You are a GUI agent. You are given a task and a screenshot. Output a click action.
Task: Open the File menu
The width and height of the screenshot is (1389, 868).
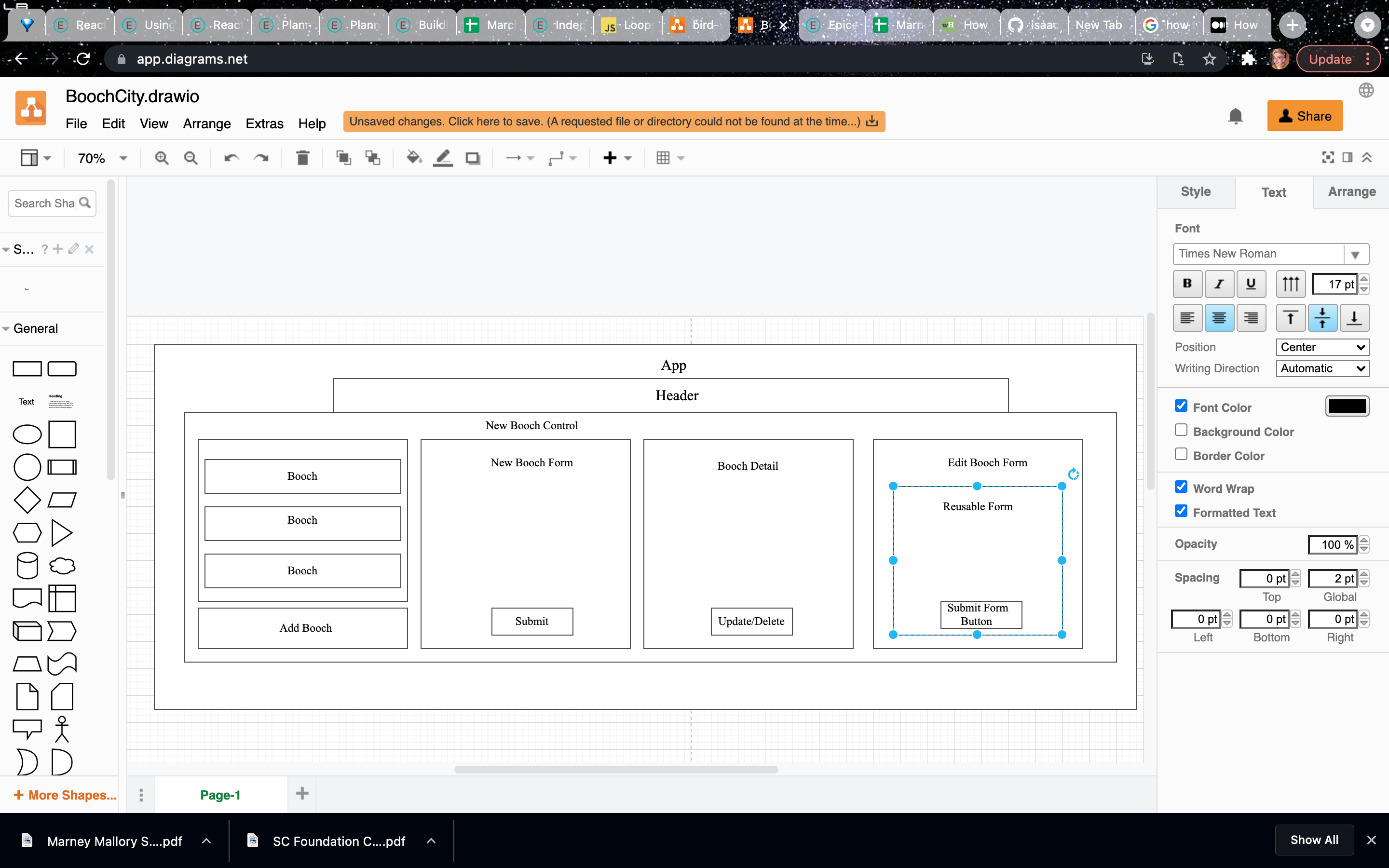[76, 123]
